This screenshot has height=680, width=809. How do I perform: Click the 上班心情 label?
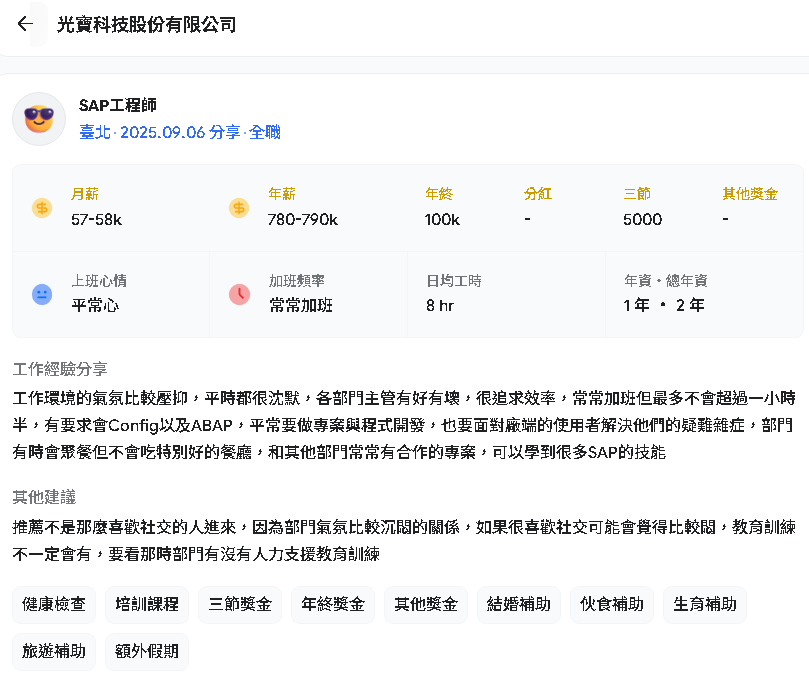point(99,281)
